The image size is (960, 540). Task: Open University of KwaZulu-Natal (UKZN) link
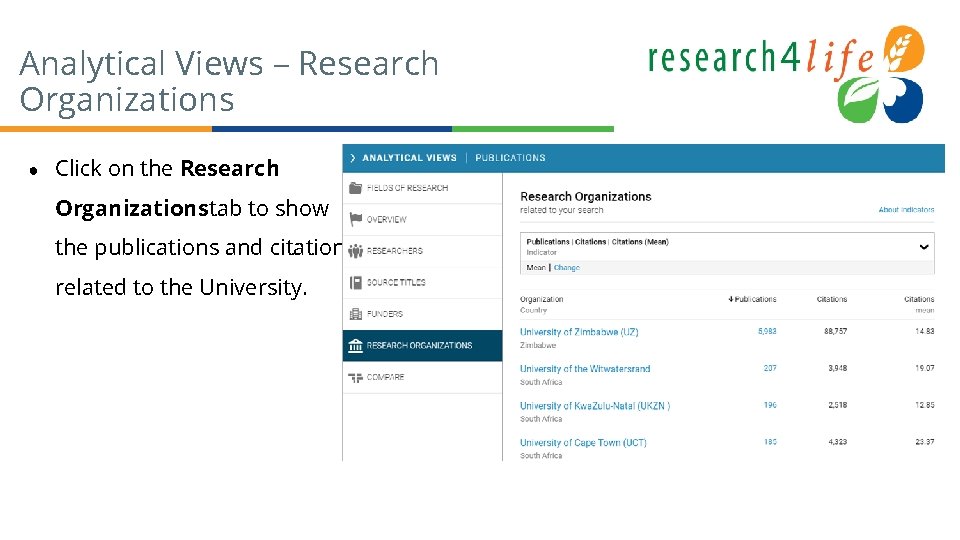(x=594, y=405)
